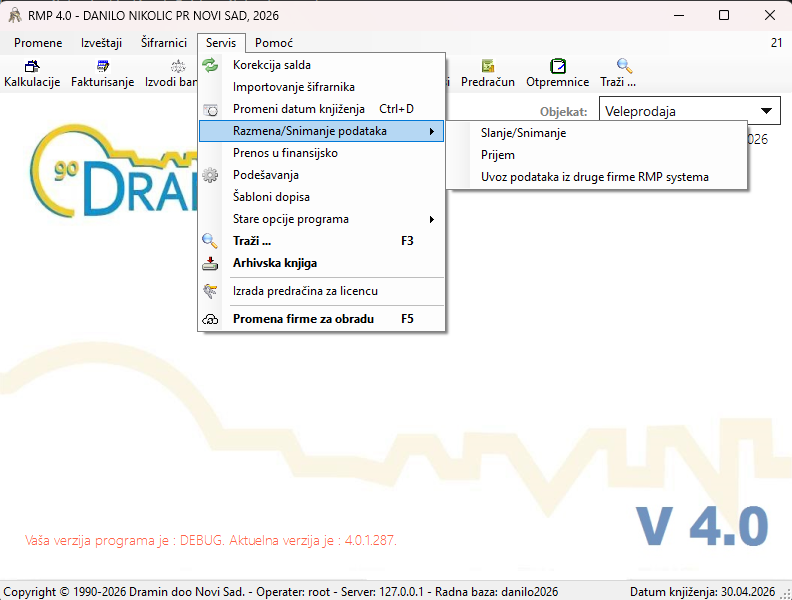The width and height of the screenshot is (792, 600).
Task: Open the Fakturisanje toolbar icon
Action: click(103, 66)
